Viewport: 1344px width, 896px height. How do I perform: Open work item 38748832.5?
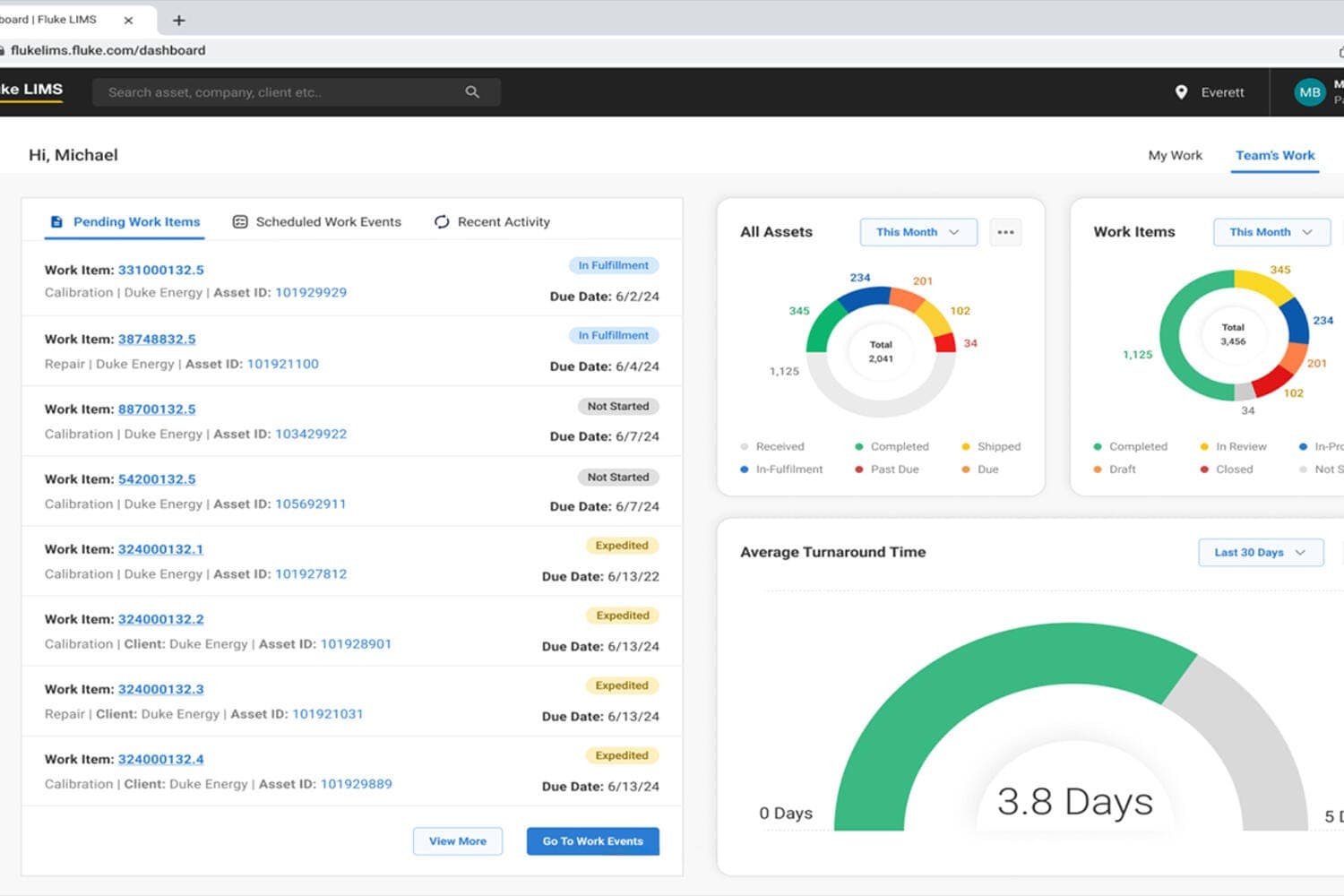[x=157, y=340]
